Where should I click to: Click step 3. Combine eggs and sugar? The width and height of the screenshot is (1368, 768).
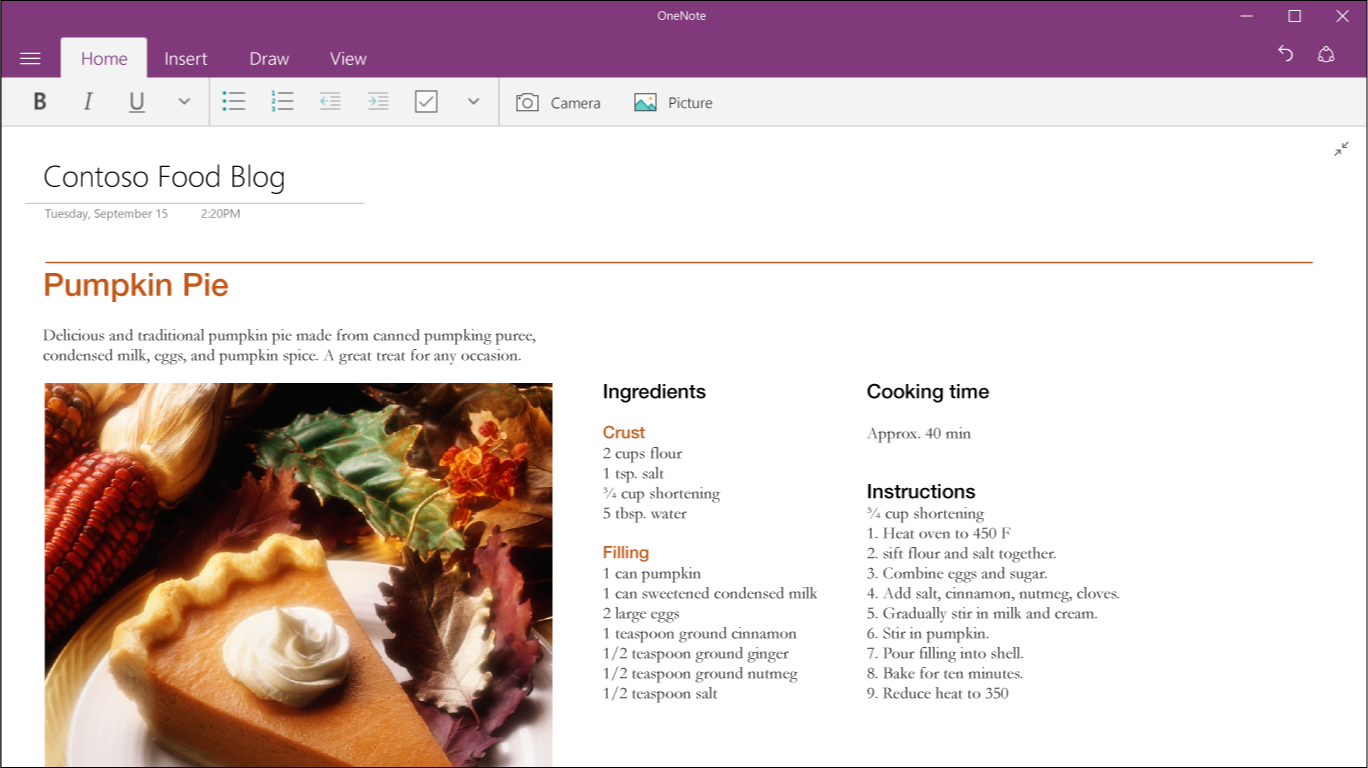(957, 574)
